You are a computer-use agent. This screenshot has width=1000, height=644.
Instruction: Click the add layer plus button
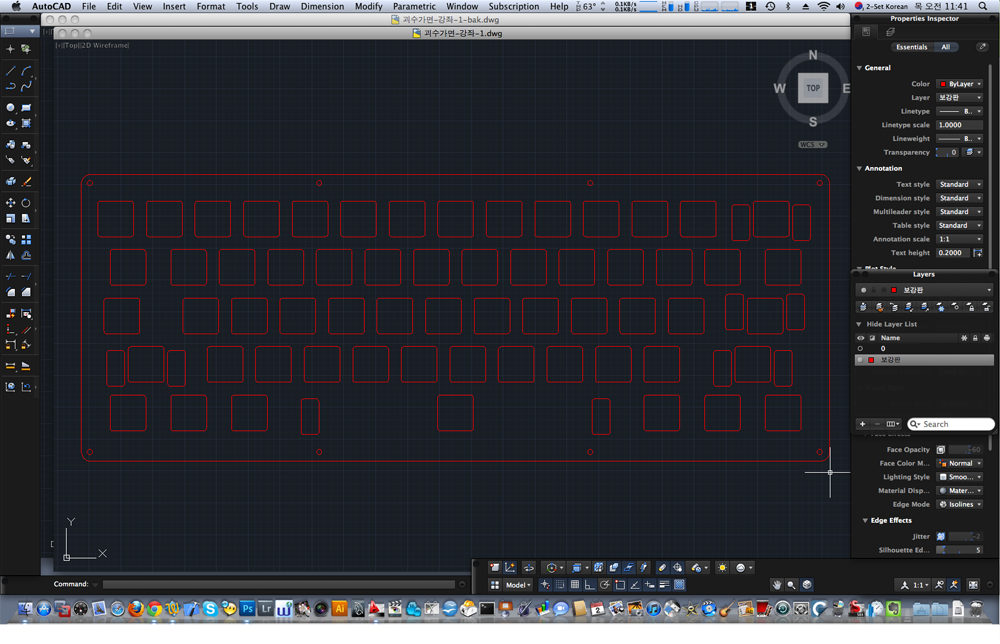pyautogui.click(x=862, y=424)
